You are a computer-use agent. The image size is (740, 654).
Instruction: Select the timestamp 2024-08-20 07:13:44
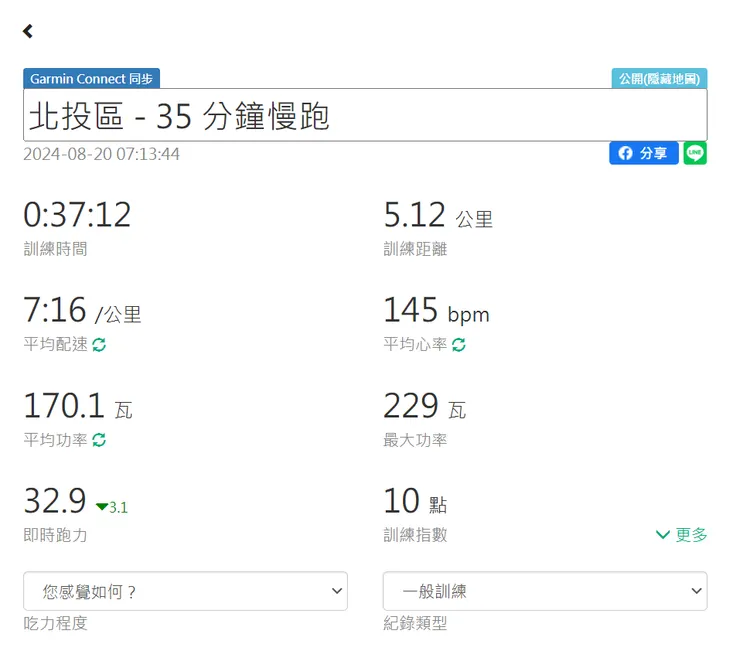[x=101, y=154]
